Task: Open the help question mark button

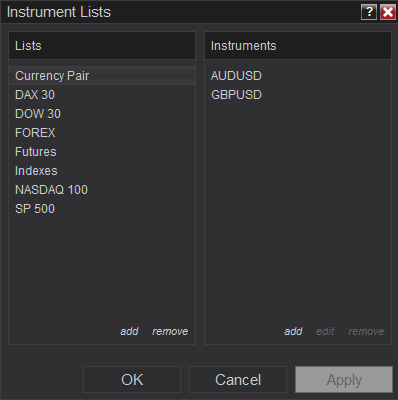Action: pos(369,12)
